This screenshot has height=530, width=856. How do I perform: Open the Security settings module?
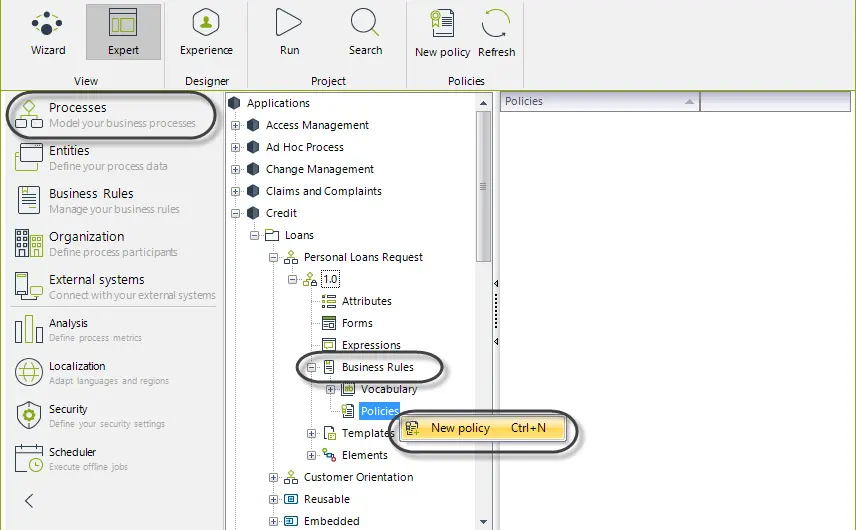pyautogui.click(x=90, y=416)
